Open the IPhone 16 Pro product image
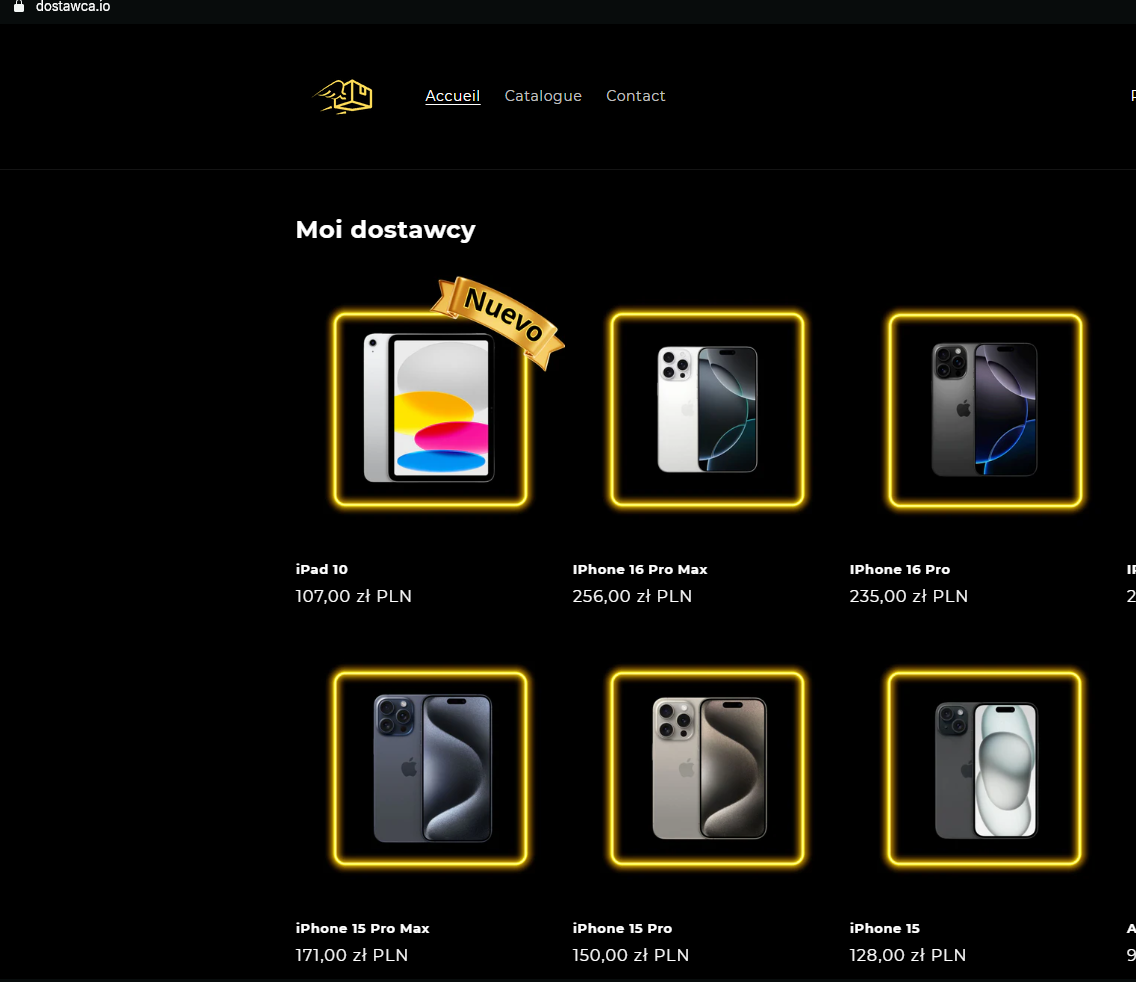1136x982 pixels. pos(985,409)
